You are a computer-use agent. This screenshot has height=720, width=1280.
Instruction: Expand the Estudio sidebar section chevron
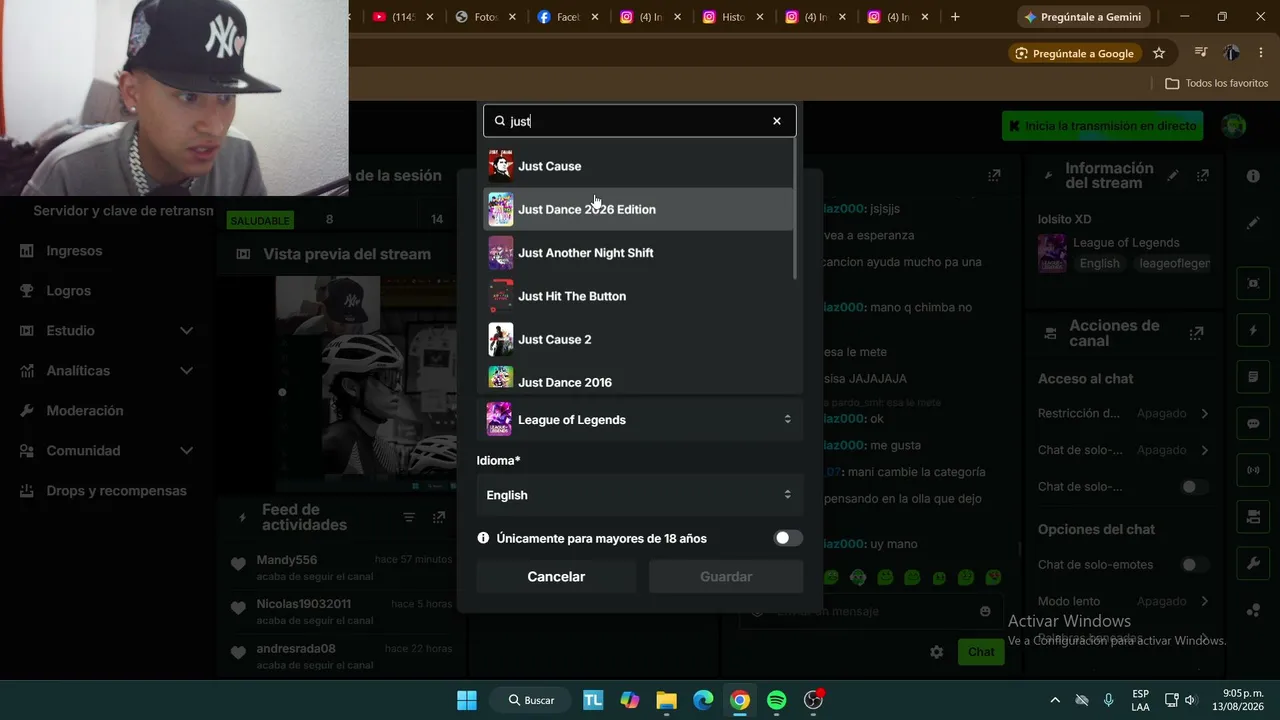(x=186, y=331)
